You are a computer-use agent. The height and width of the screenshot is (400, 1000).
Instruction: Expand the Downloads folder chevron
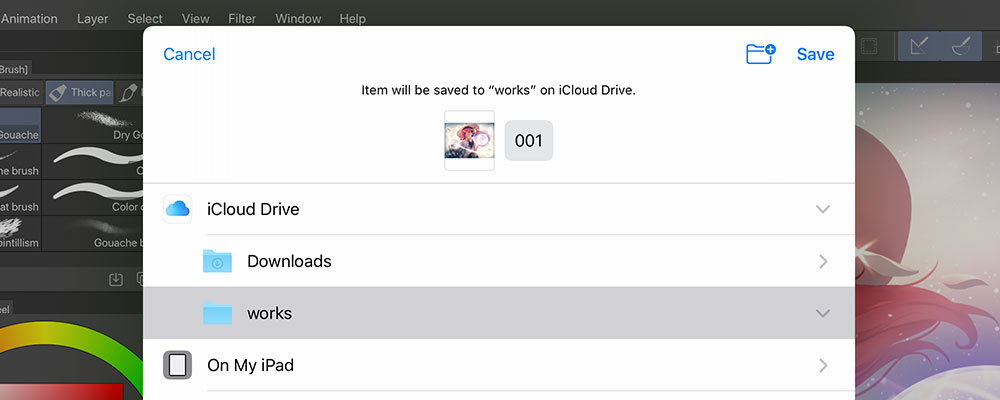pos(823,261)
